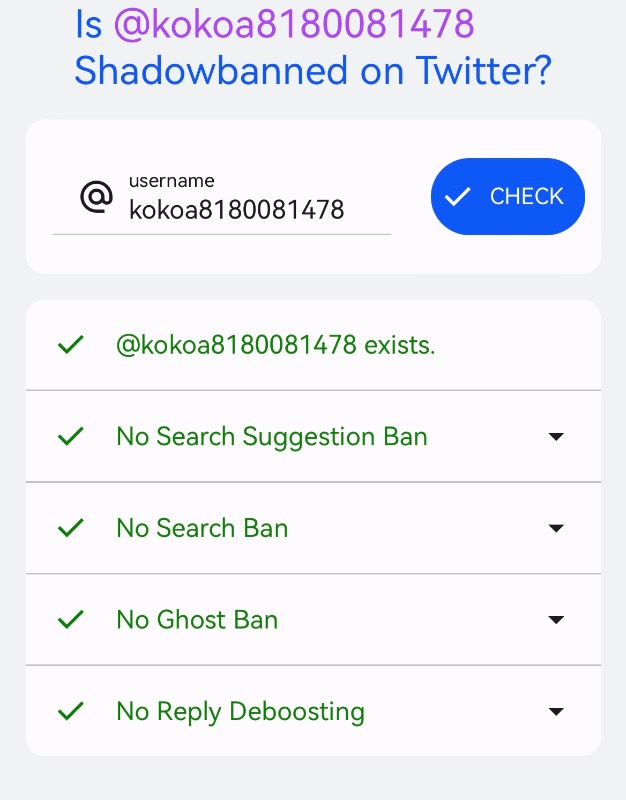Expand the No Ghost Ban dropdown arrow

[556, 620]
